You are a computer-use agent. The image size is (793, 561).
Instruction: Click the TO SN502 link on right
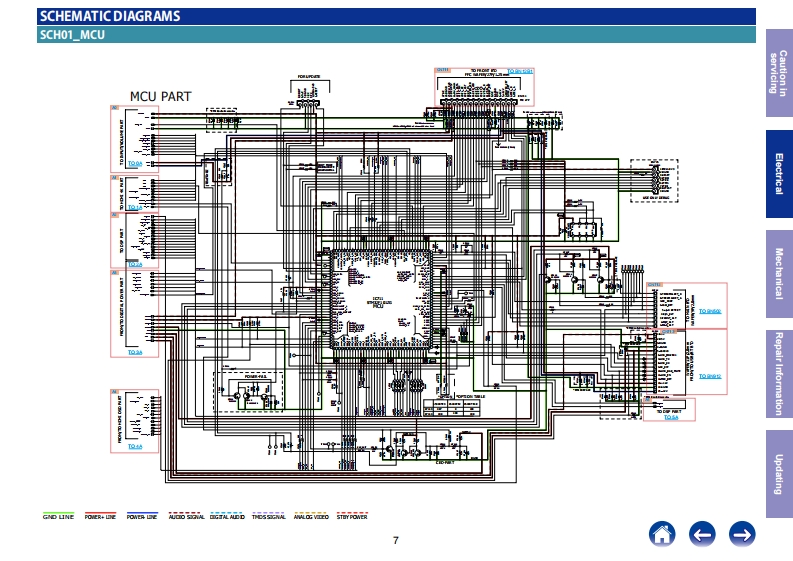coord(710,313)
